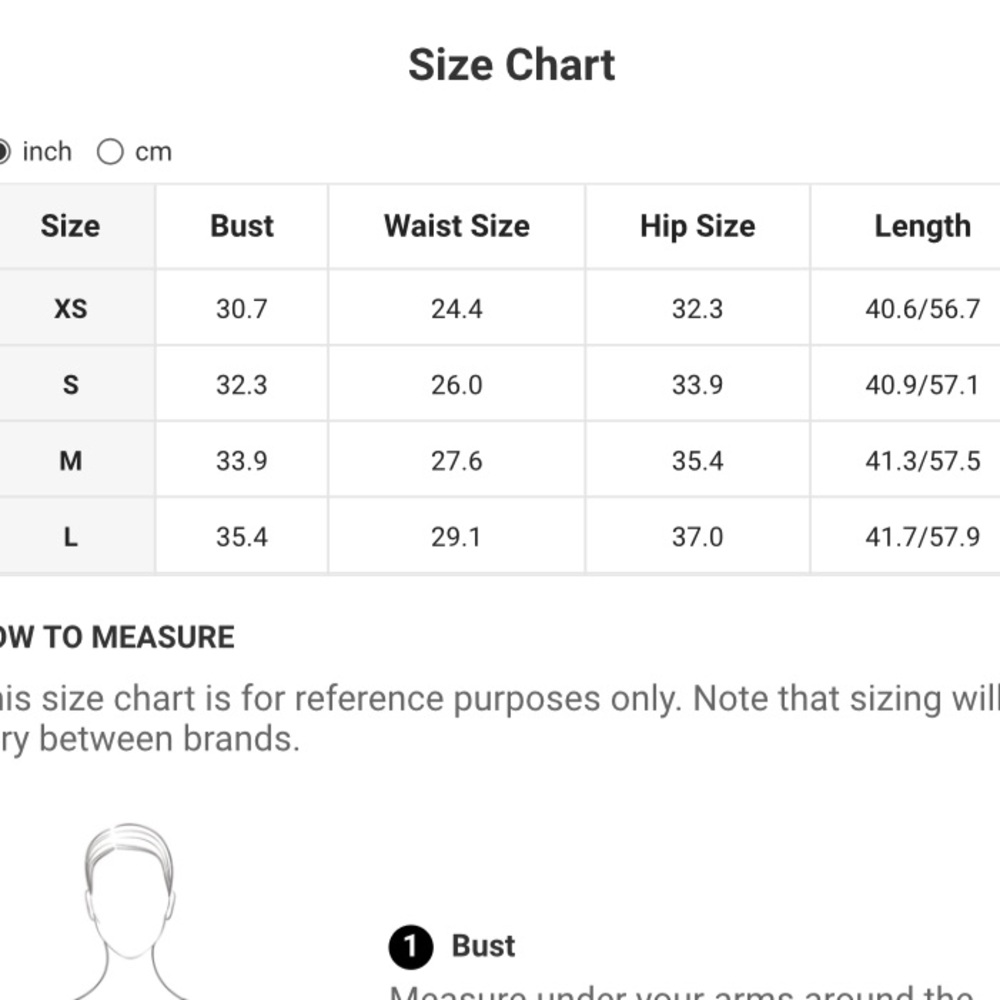The width and height of the screenshot is (1000, 1000).
Task: Select the XS size row label
Action: point(70,309)
